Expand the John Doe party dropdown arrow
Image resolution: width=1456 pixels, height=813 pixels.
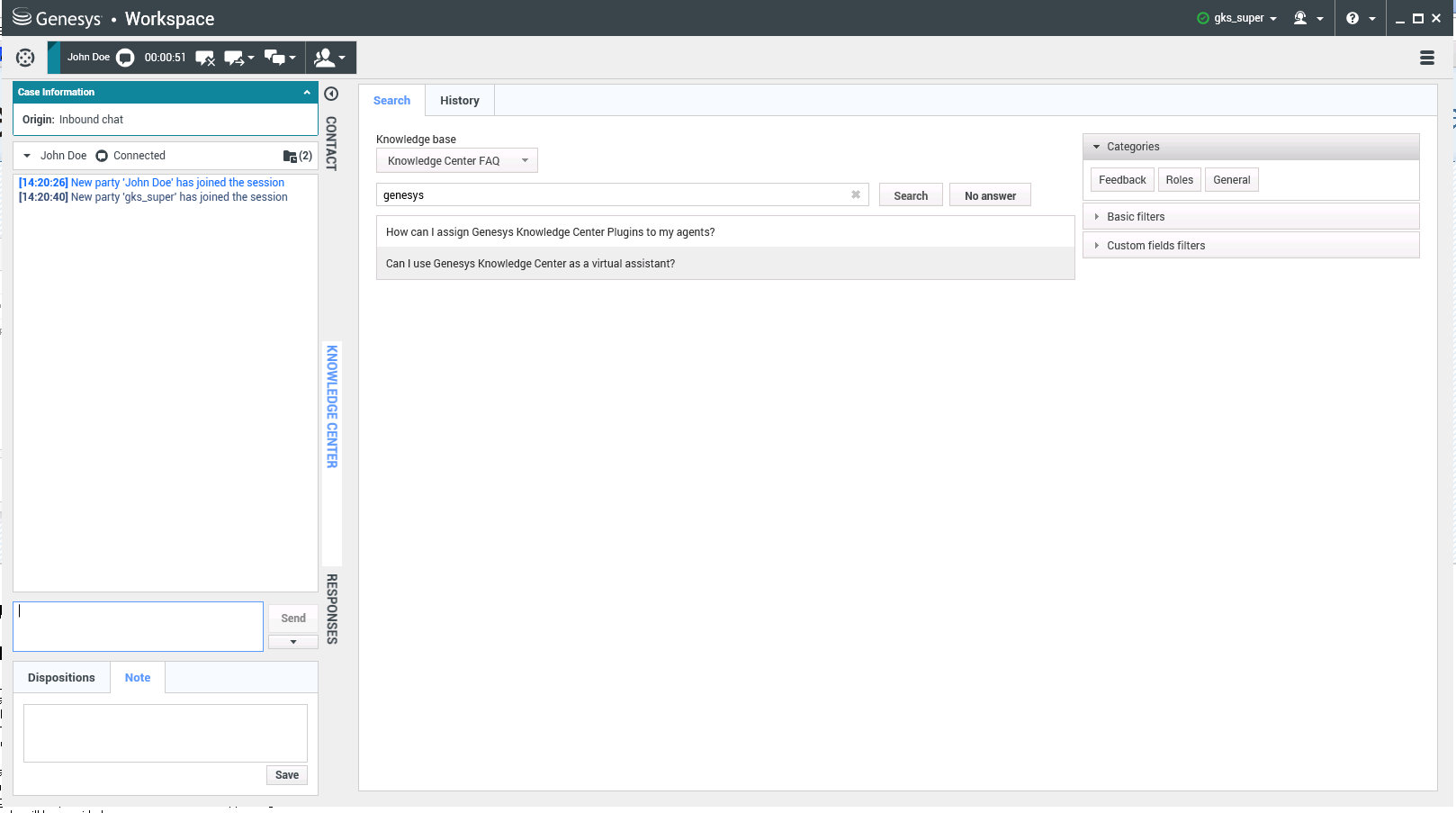(27, 156)
